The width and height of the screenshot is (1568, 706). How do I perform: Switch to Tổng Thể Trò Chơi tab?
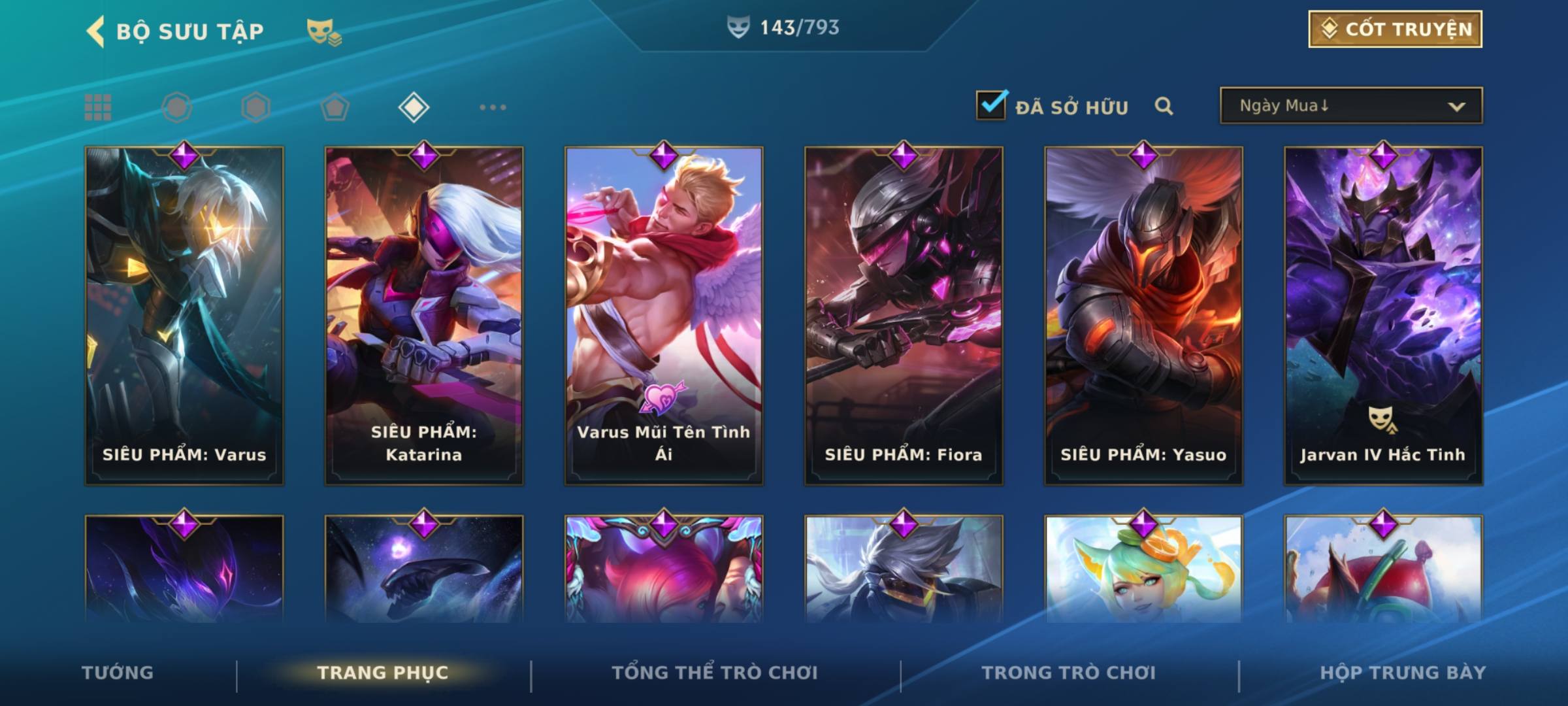tap(715, 673)
